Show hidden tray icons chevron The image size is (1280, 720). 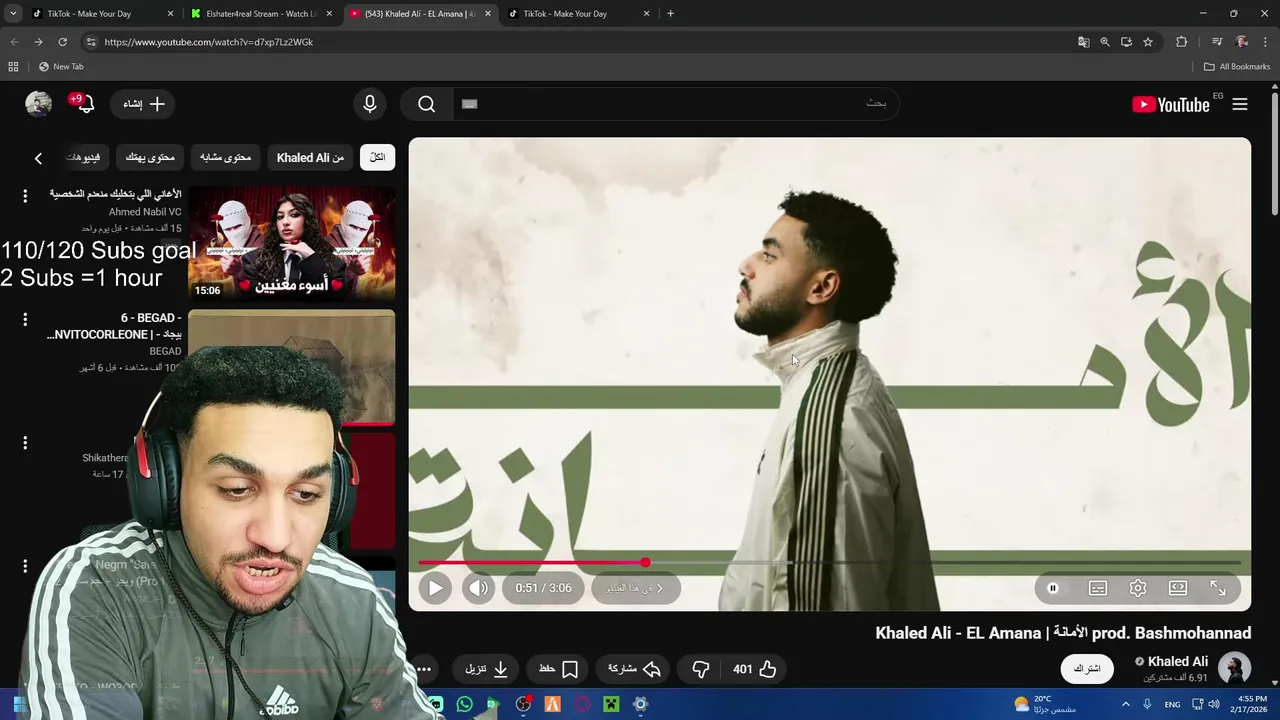[x=1125, y=704]
